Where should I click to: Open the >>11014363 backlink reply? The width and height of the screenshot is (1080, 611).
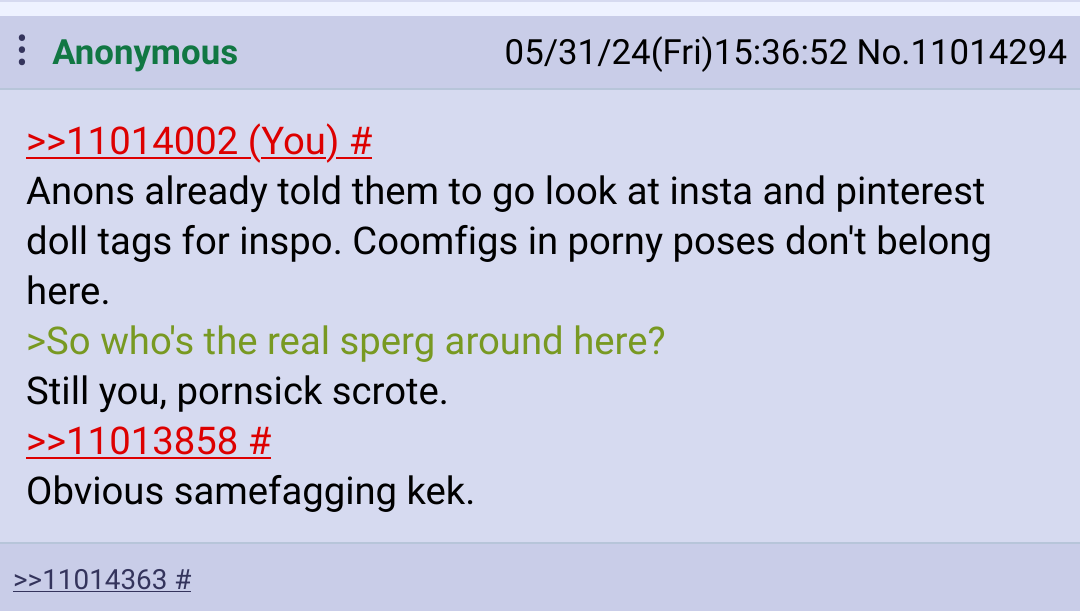pyautogui.click(x=90, y=579)
